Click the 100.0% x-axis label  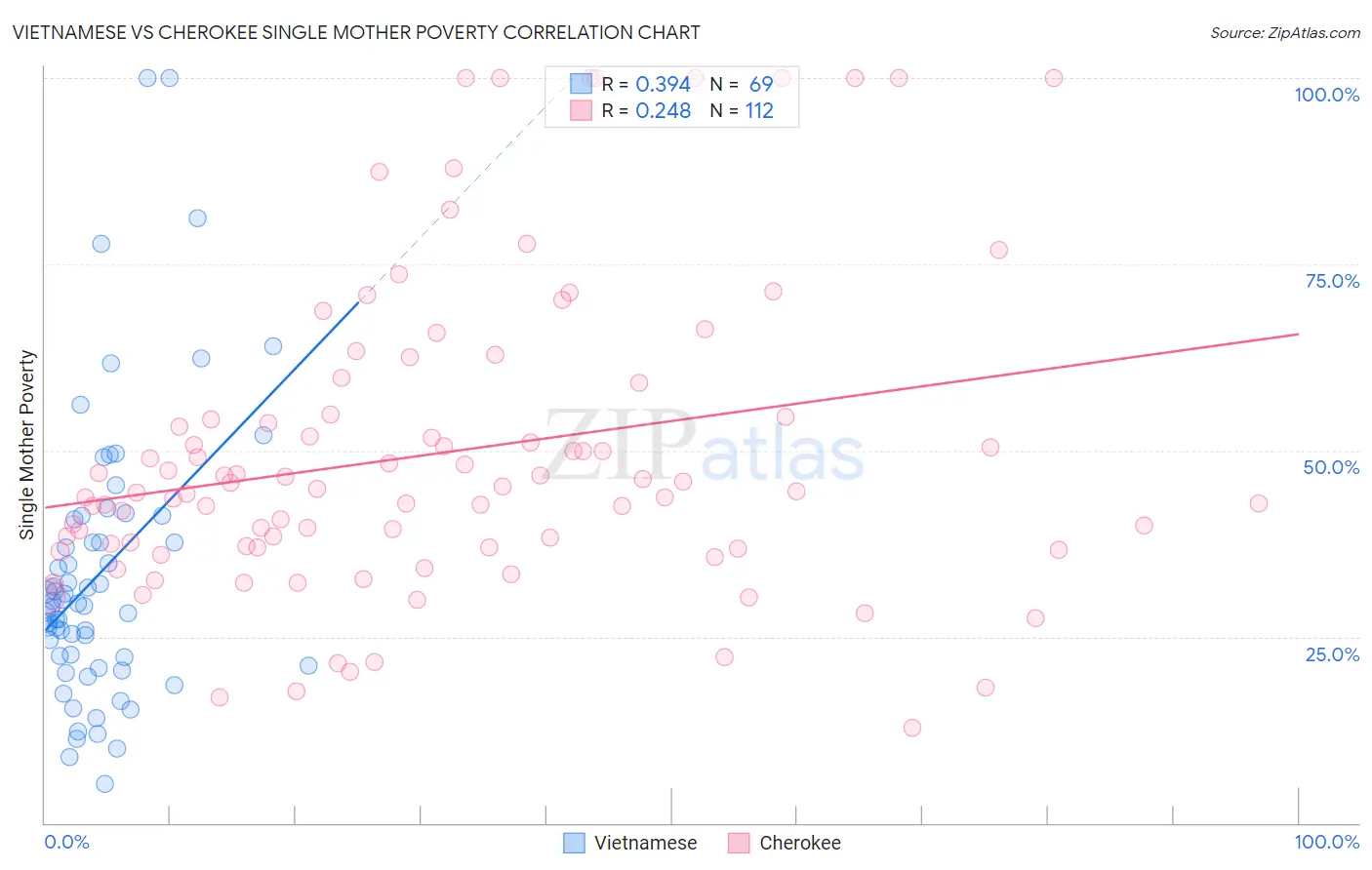[1326, 842]
